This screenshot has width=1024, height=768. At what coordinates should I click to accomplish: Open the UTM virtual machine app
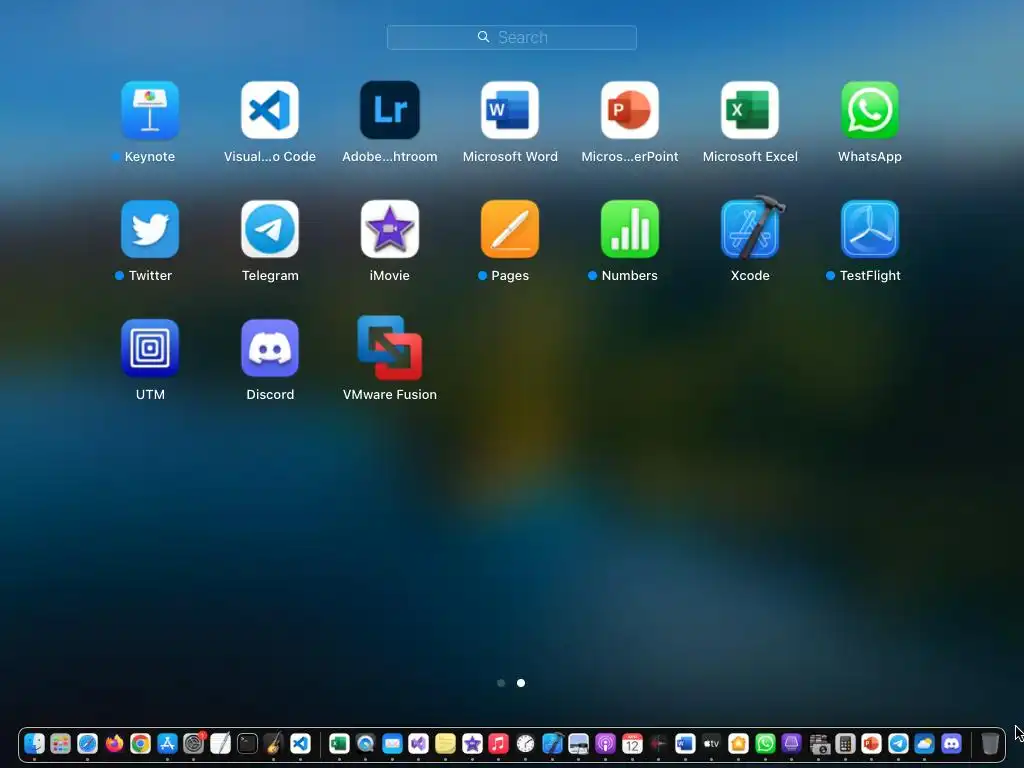[150, 348]
